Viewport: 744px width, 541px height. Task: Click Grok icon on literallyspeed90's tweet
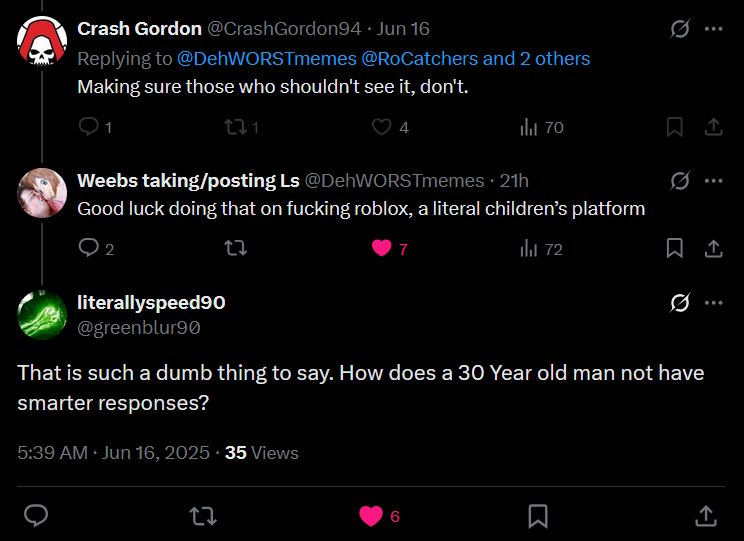point(679,303)
